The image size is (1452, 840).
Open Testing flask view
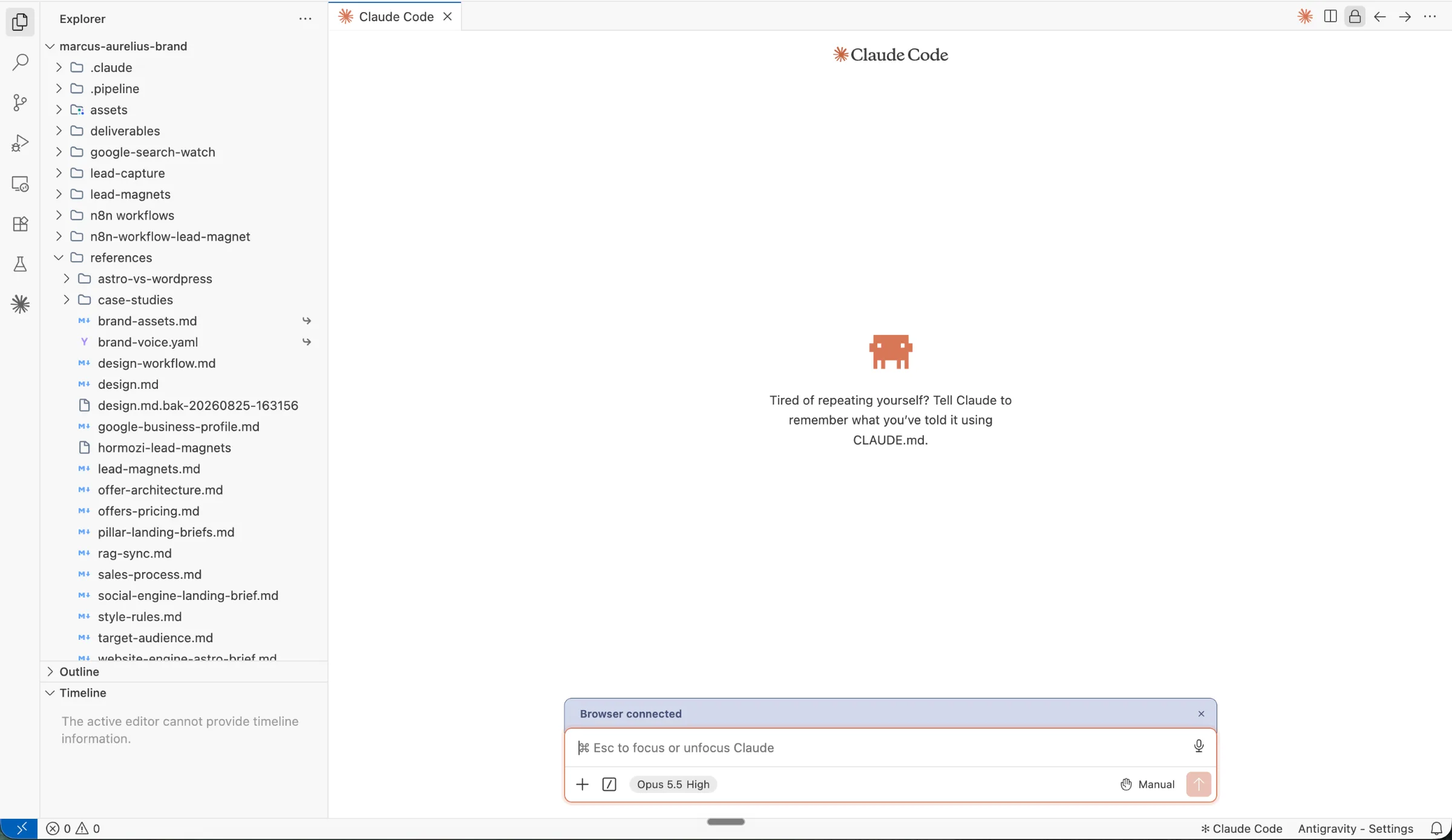(x=20, y=264)
